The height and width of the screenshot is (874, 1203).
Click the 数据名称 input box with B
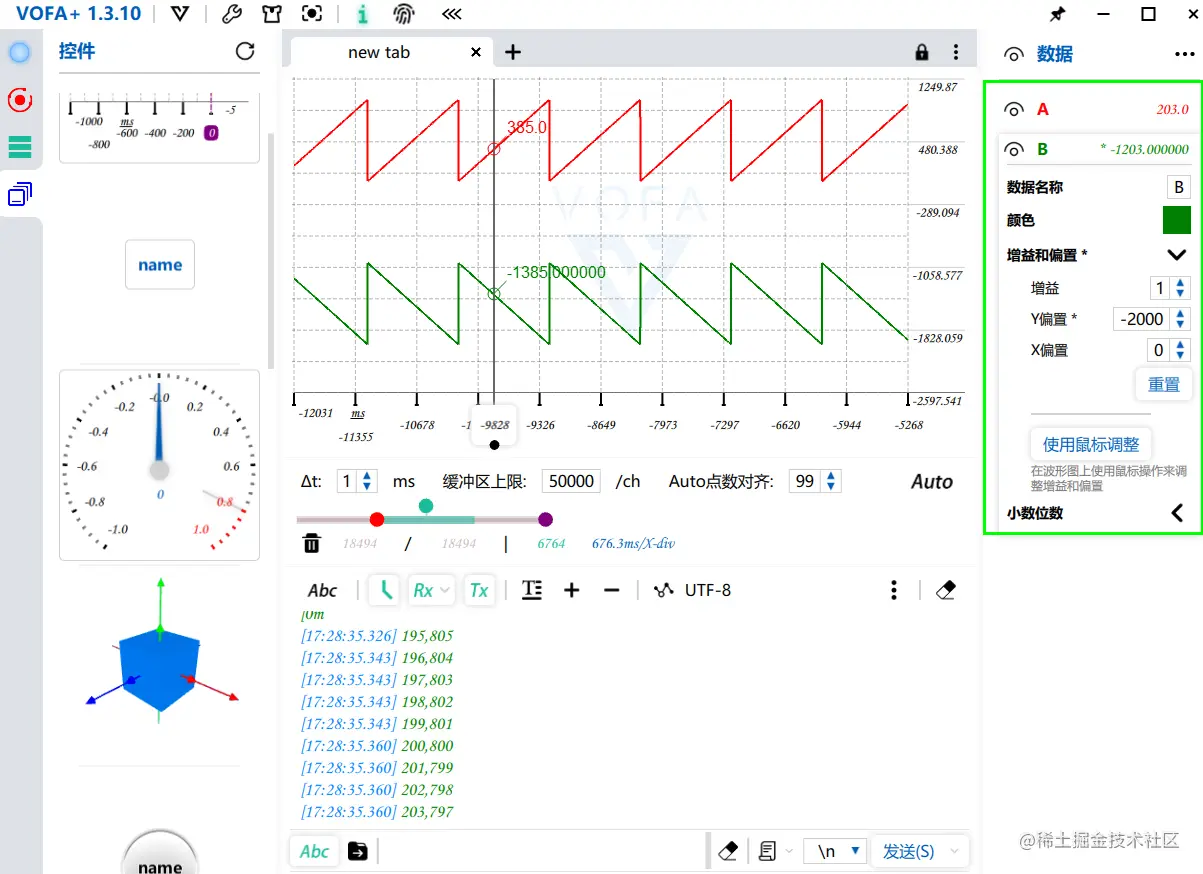[x=1179, y=187]
